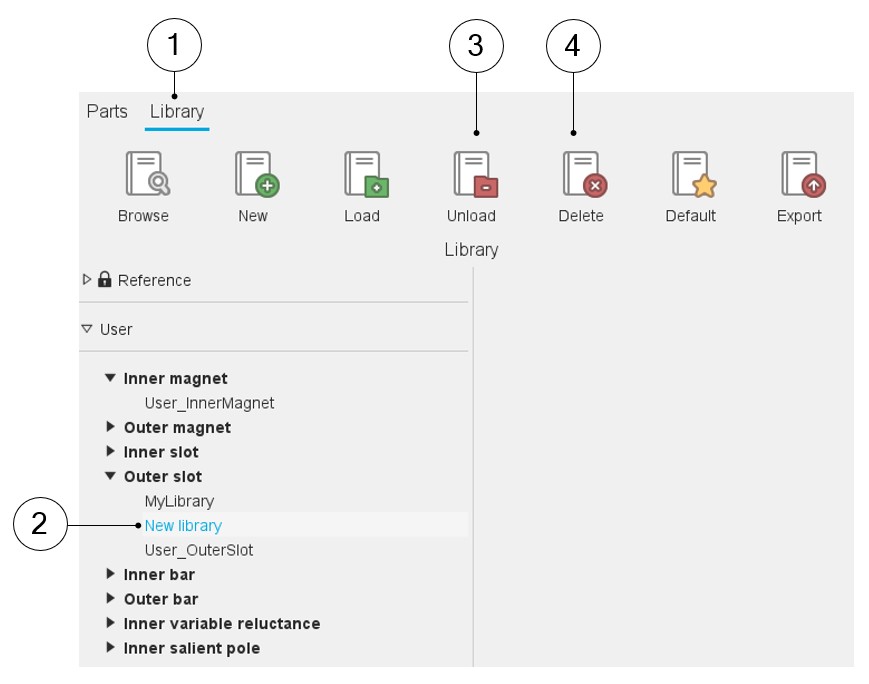Click the Delete library icon
Image resolution: width=869 pixels, height=684 pixels.
coord(583,175)
